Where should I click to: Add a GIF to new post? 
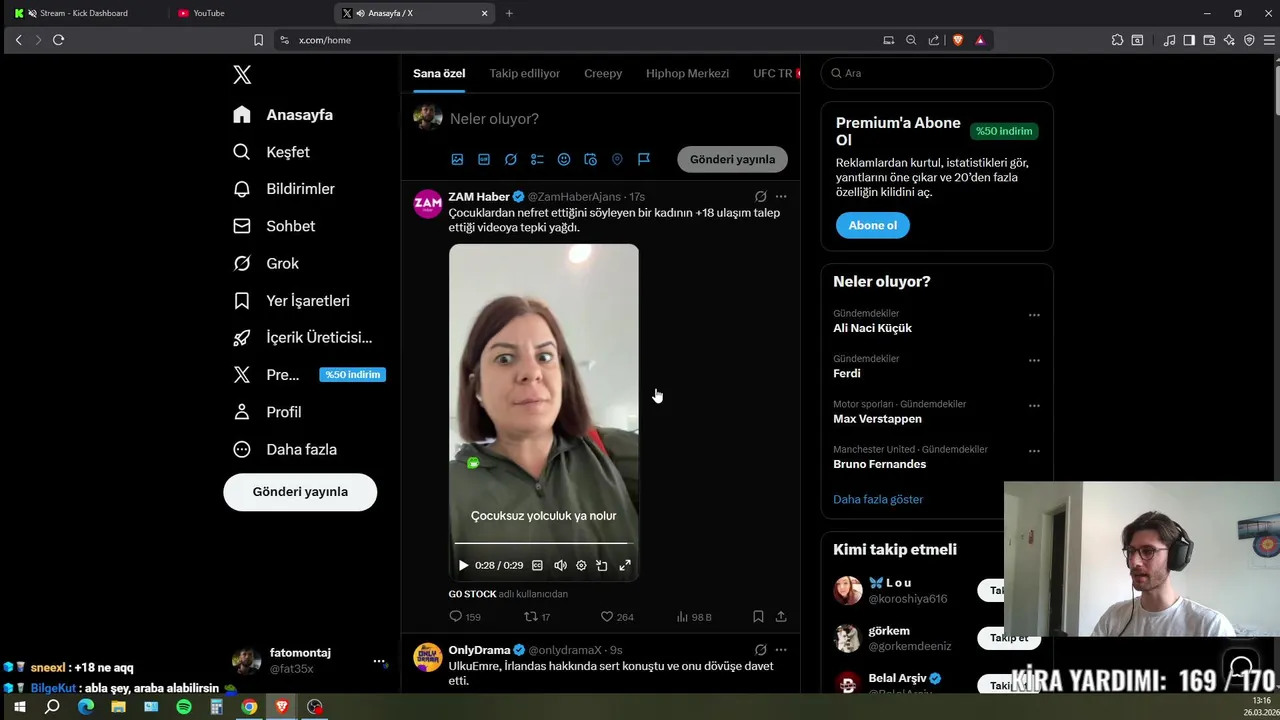484,159
